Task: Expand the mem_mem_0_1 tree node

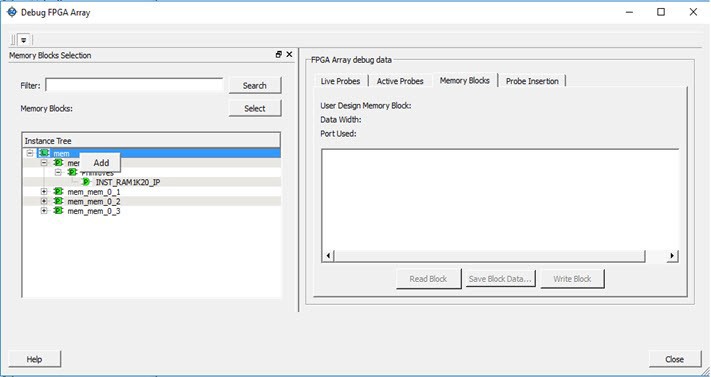Action: [44, 191]
